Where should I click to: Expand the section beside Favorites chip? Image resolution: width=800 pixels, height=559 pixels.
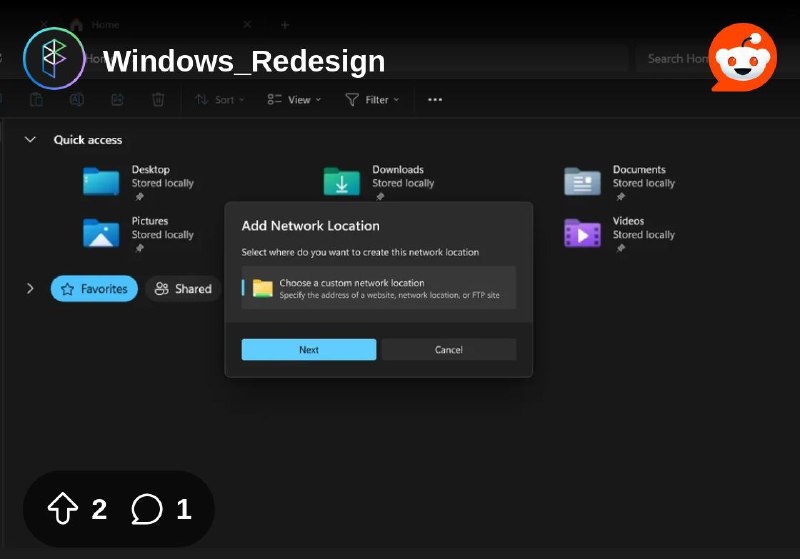pyautogui.click(x=30, y=289)
